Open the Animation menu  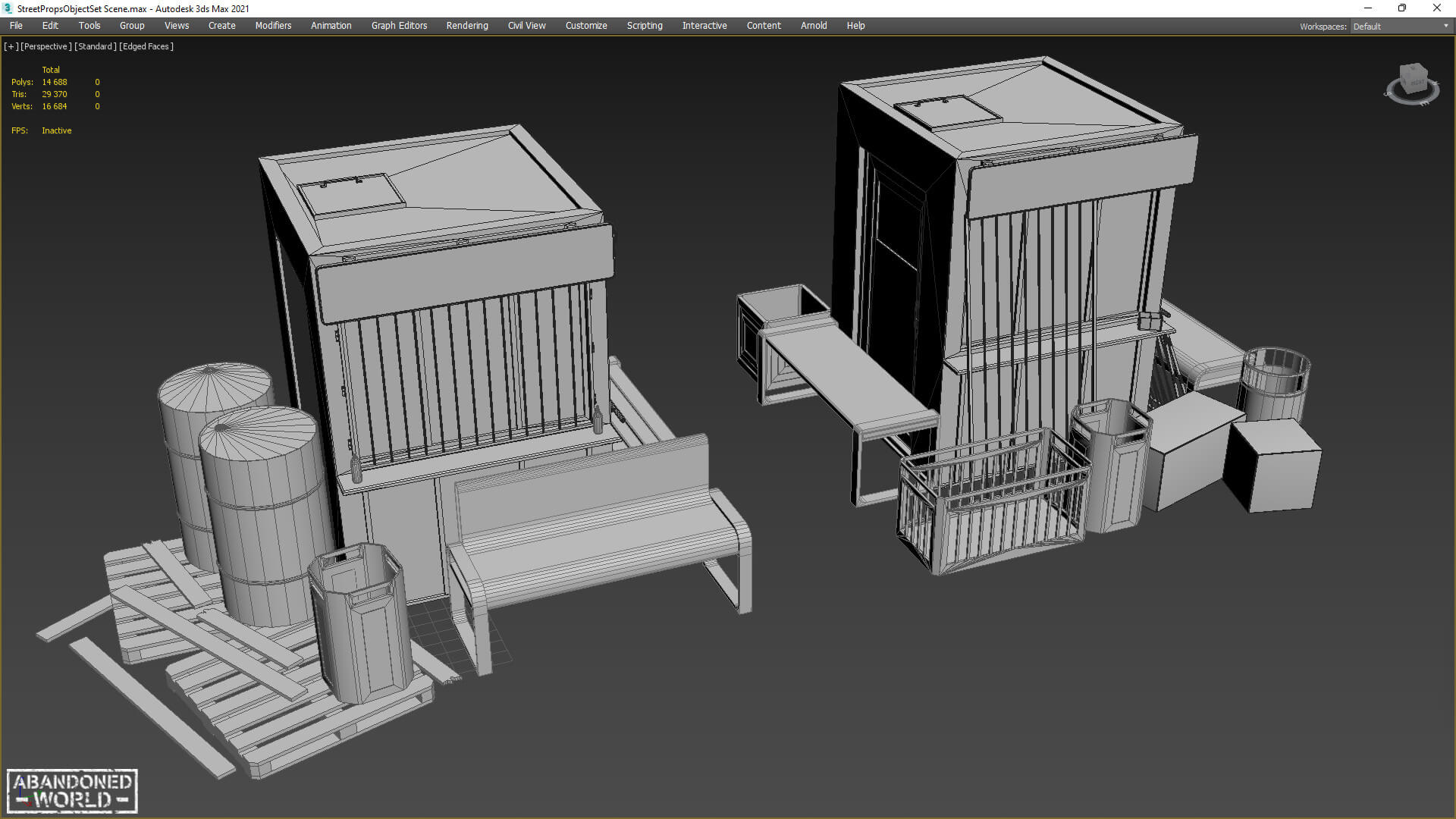(x=331, y=26)
